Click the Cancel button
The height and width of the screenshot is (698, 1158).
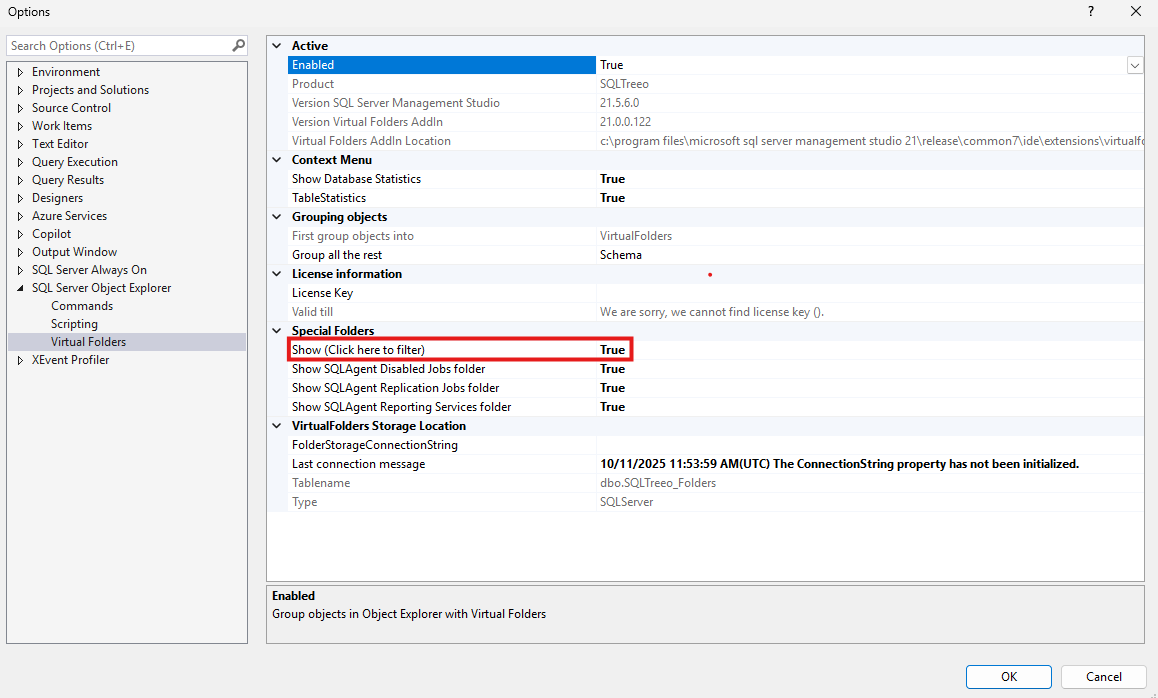point(1103,677)
